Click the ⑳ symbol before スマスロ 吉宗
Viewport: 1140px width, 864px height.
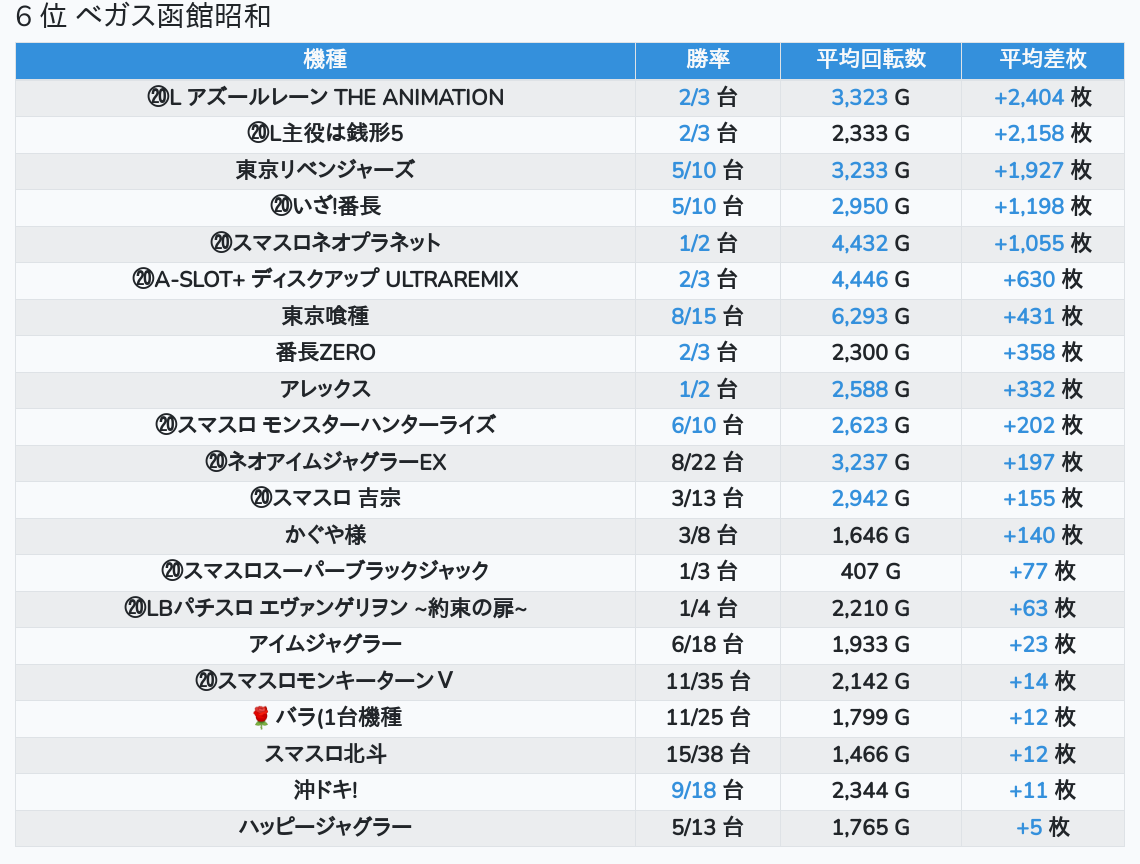[x=261, y=498]
